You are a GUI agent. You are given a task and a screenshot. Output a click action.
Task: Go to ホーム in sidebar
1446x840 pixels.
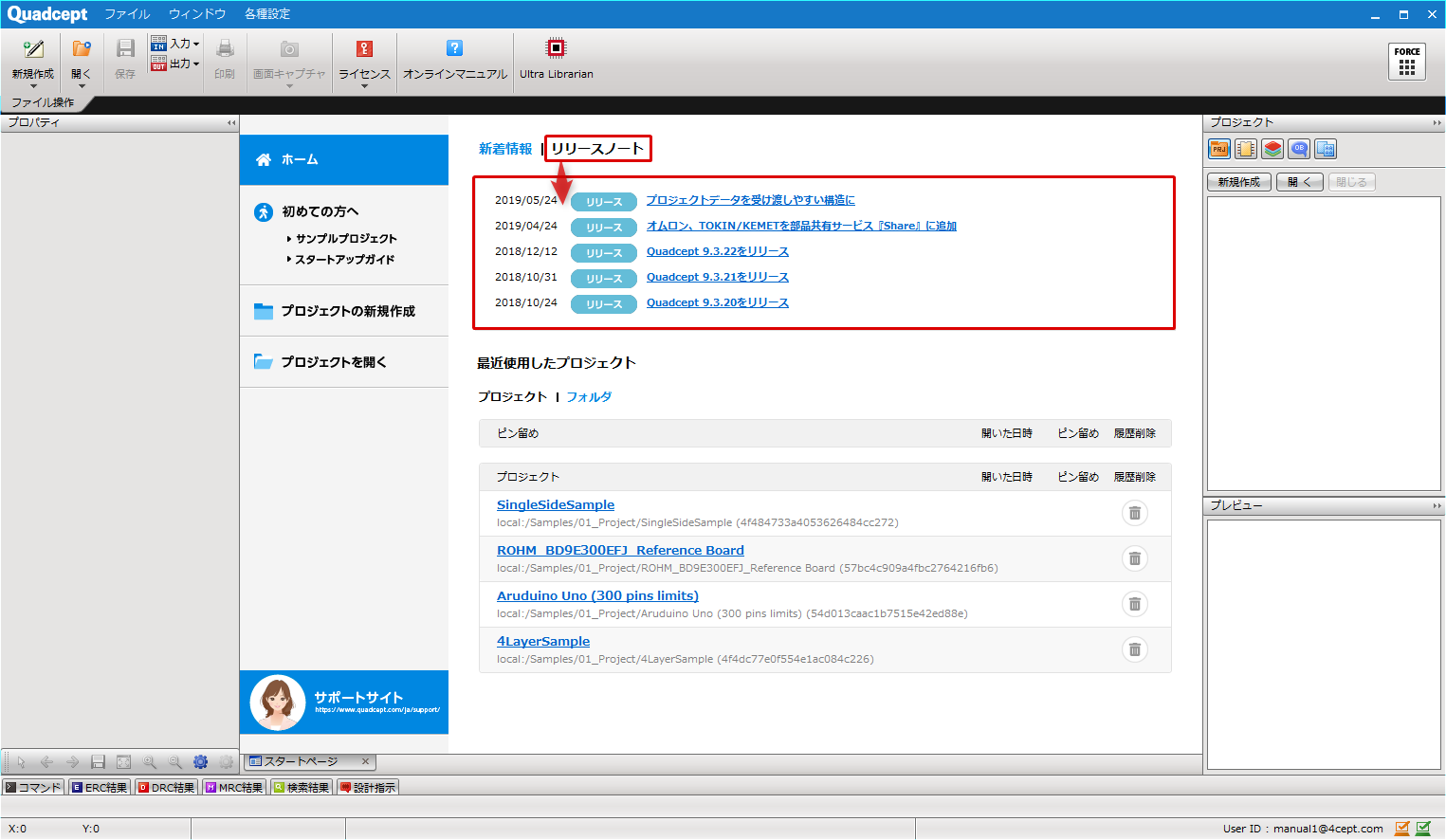tap(344, 159)
